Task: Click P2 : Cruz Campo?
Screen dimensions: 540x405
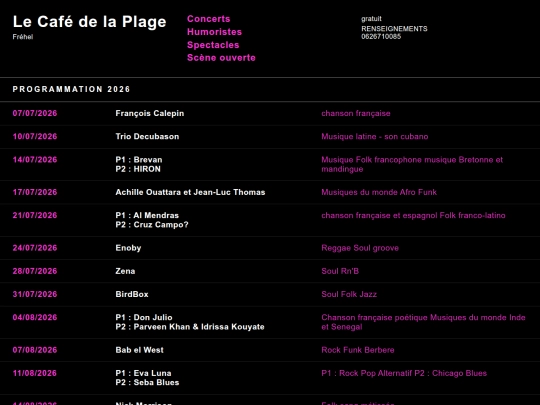Action: pyautogui.click(x=152, y=225)
